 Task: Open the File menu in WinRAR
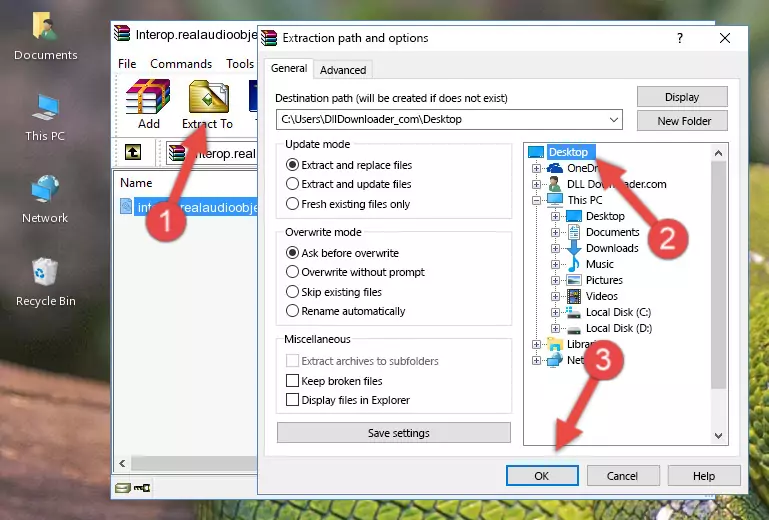(x=127, y=64)
